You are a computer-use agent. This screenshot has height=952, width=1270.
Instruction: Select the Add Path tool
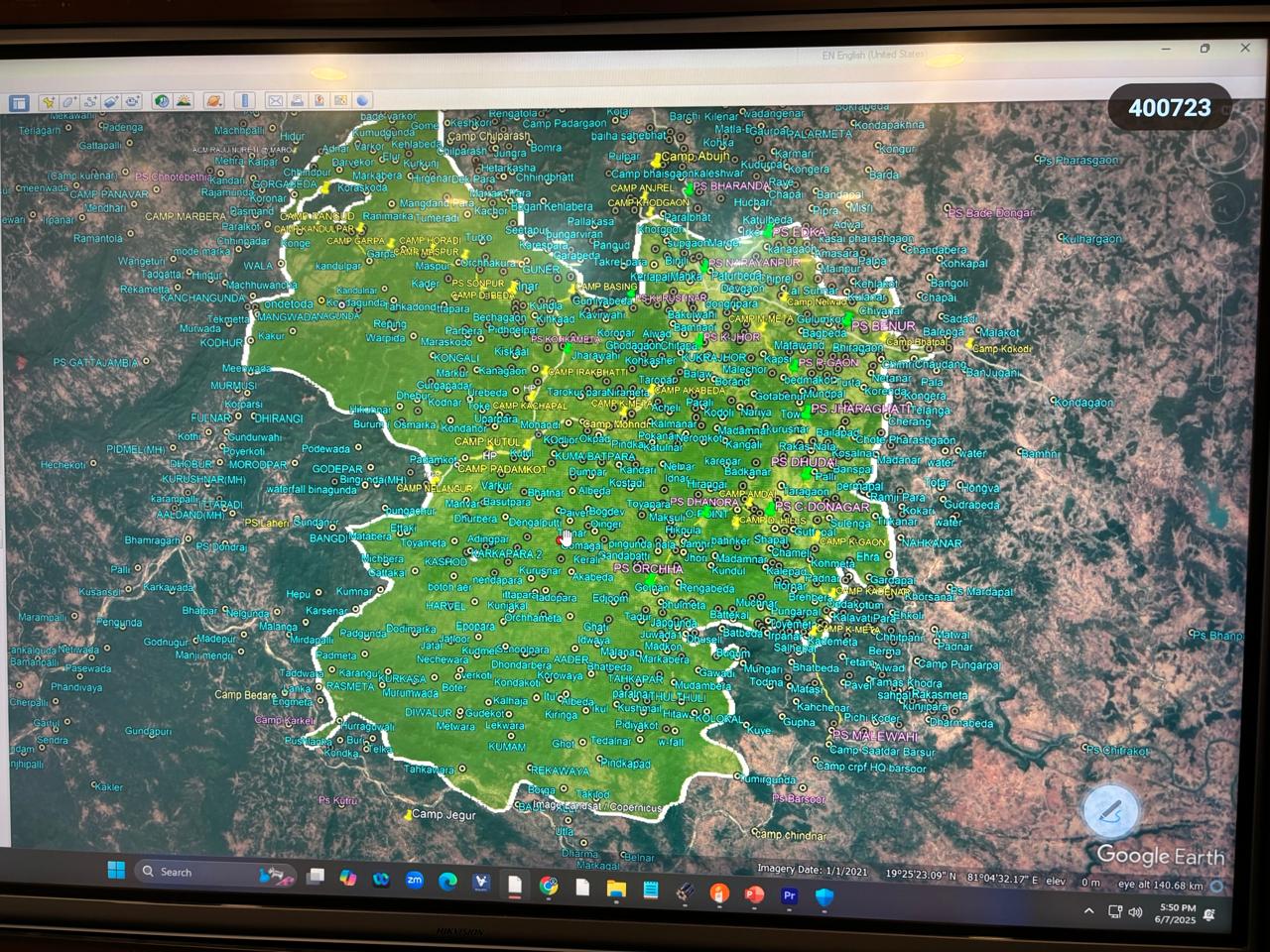[89, 102]
